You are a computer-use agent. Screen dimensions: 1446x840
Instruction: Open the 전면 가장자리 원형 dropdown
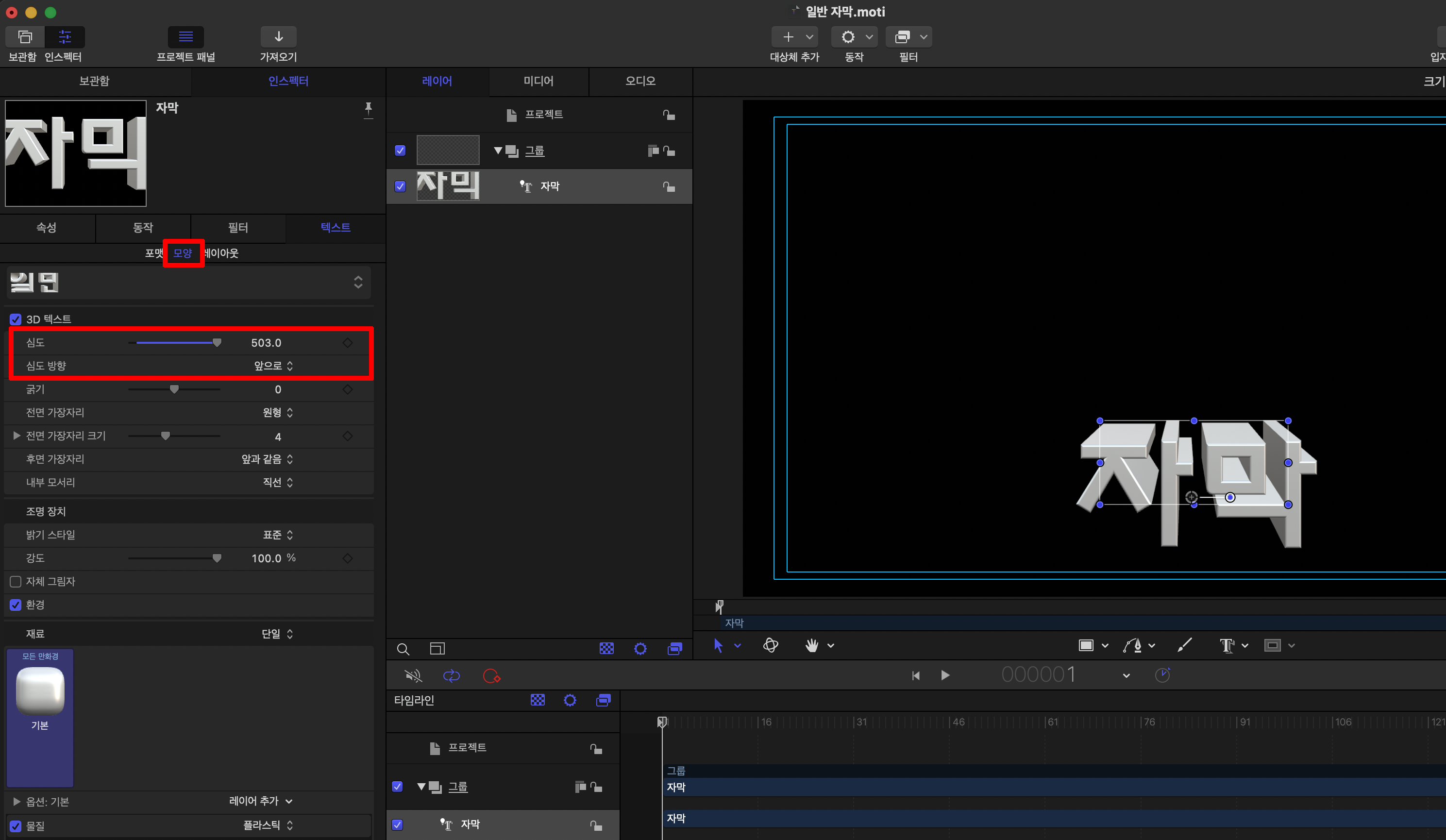coord(278,413)
